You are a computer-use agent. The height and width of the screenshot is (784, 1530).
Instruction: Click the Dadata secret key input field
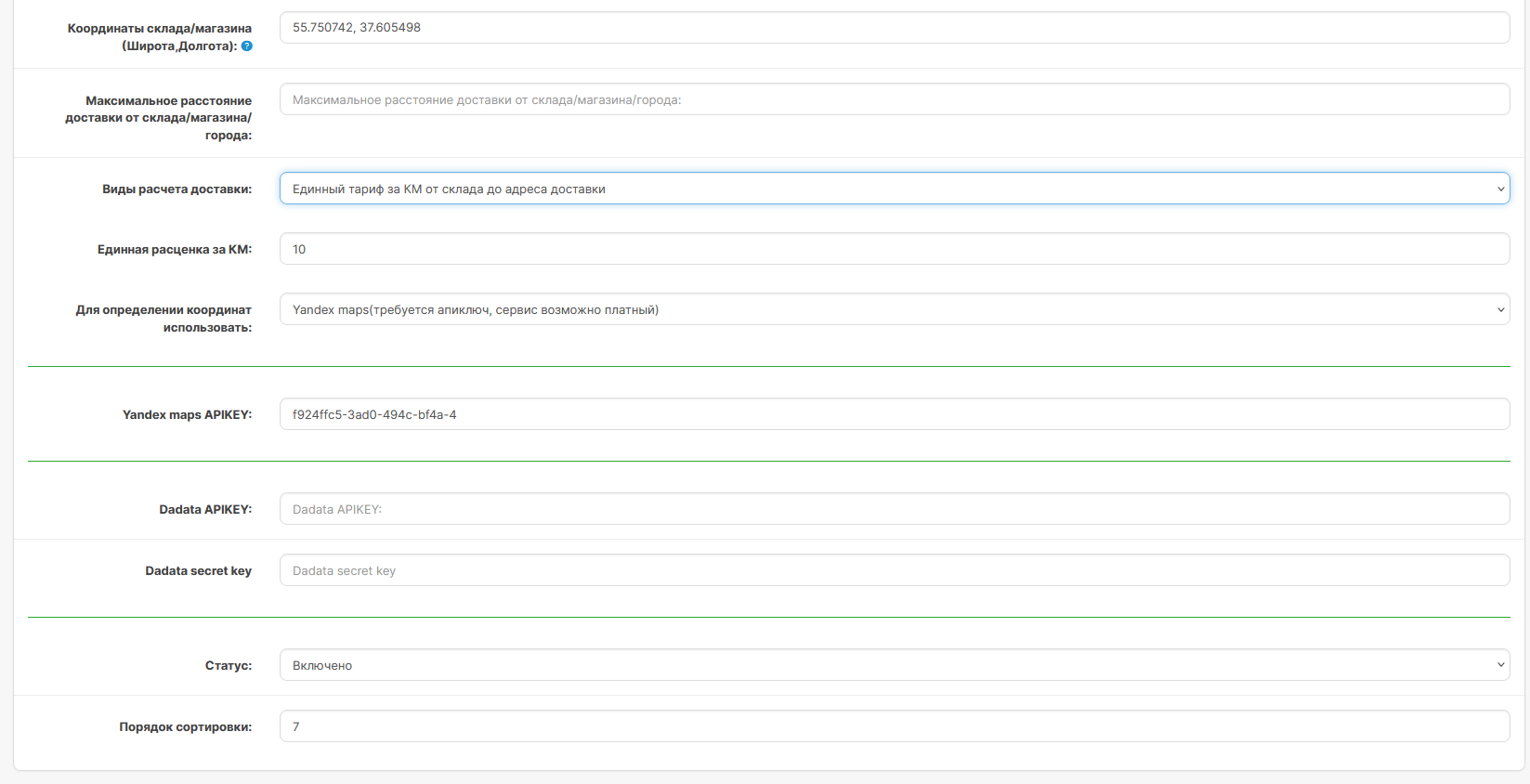[894, 570]
